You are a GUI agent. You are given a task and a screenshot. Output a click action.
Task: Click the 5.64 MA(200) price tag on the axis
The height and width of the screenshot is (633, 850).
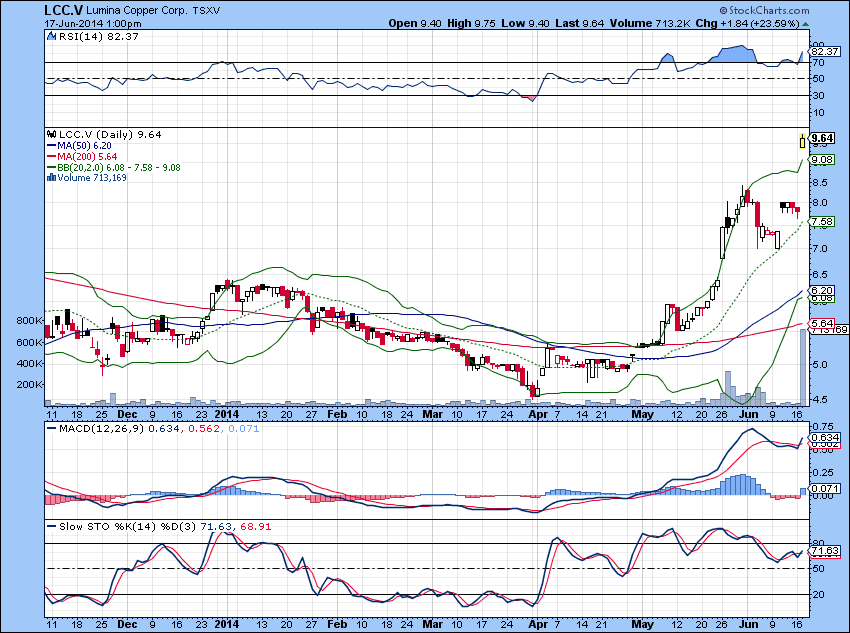tap(822, 323)
